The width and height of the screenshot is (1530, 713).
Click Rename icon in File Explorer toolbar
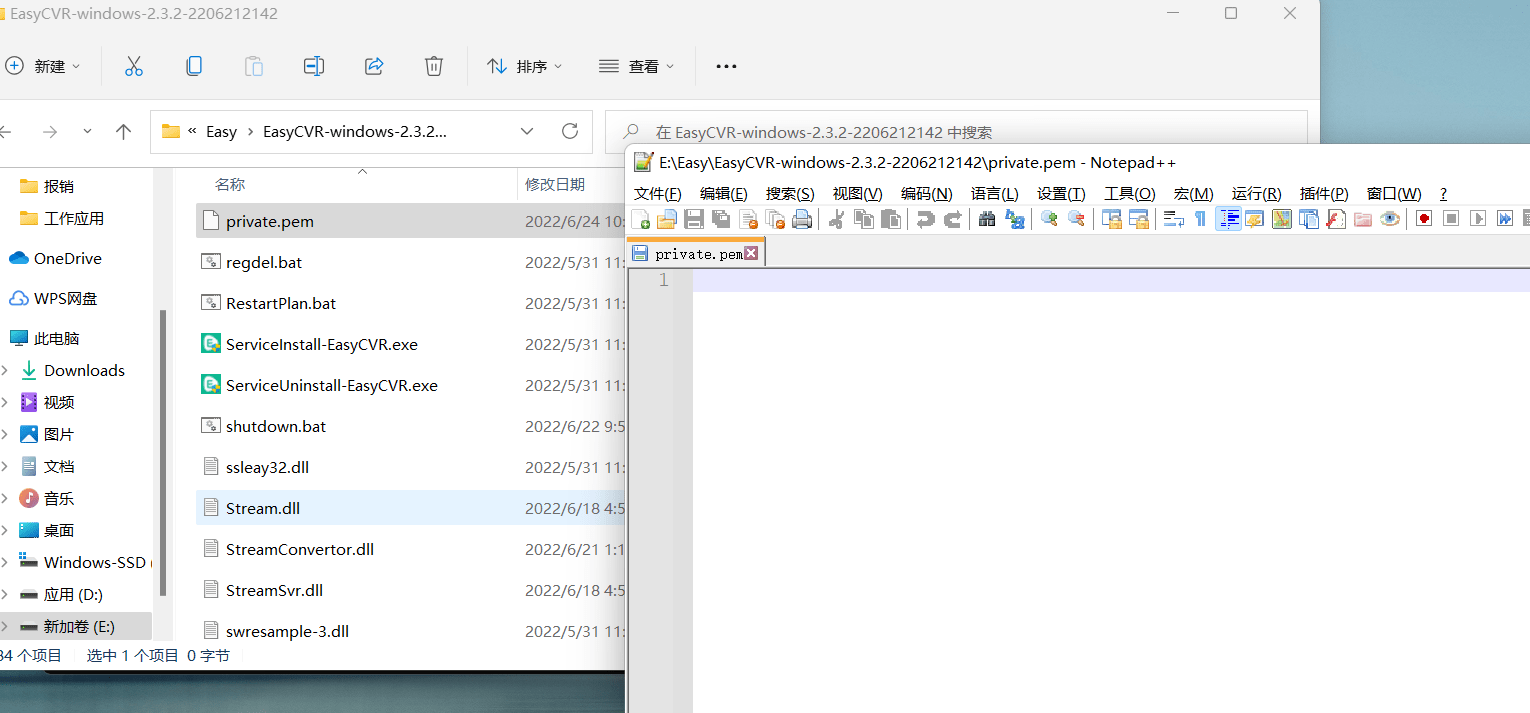(x=314, y=66)
